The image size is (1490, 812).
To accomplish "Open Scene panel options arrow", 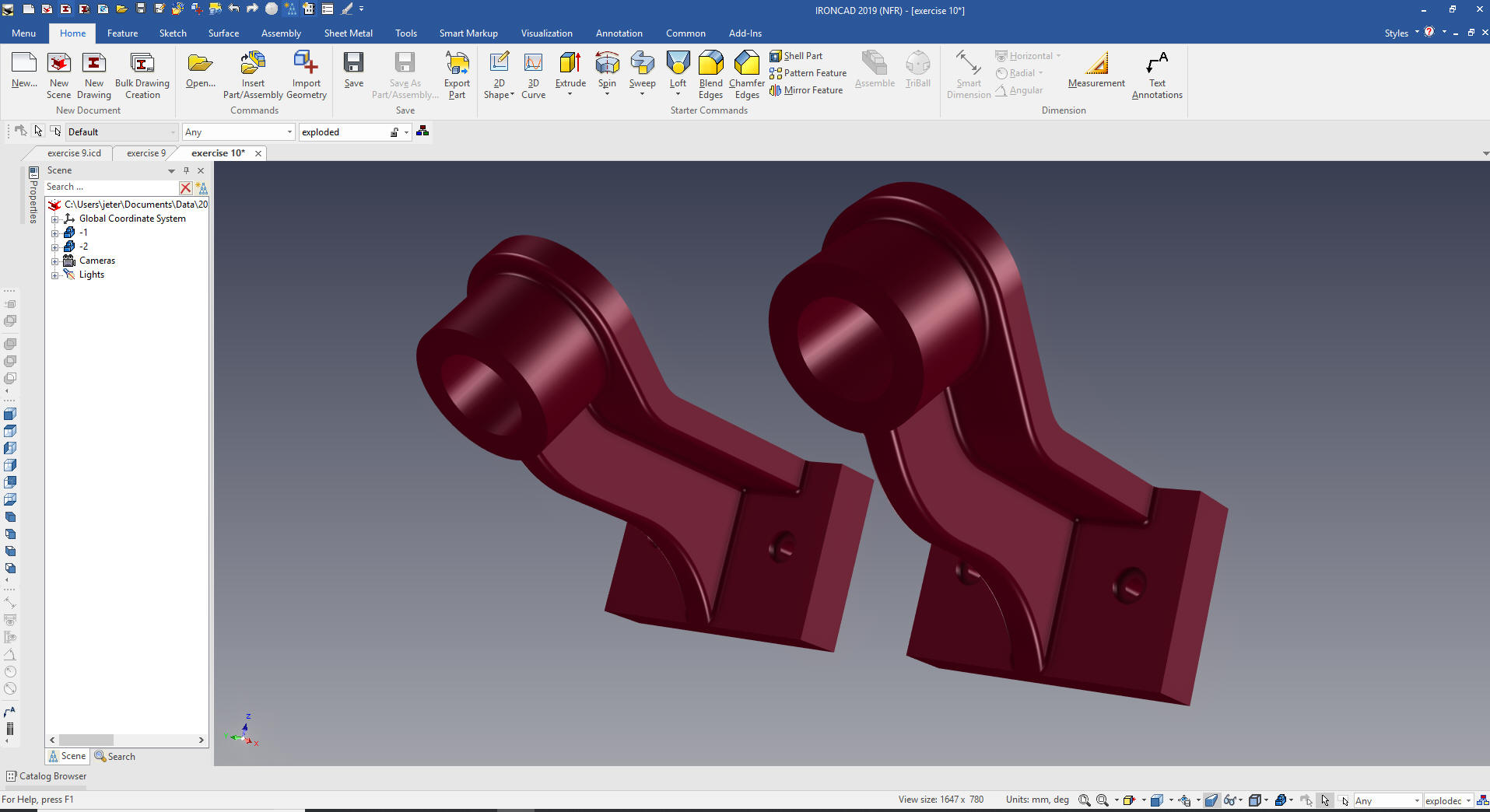I will point(171,170).
